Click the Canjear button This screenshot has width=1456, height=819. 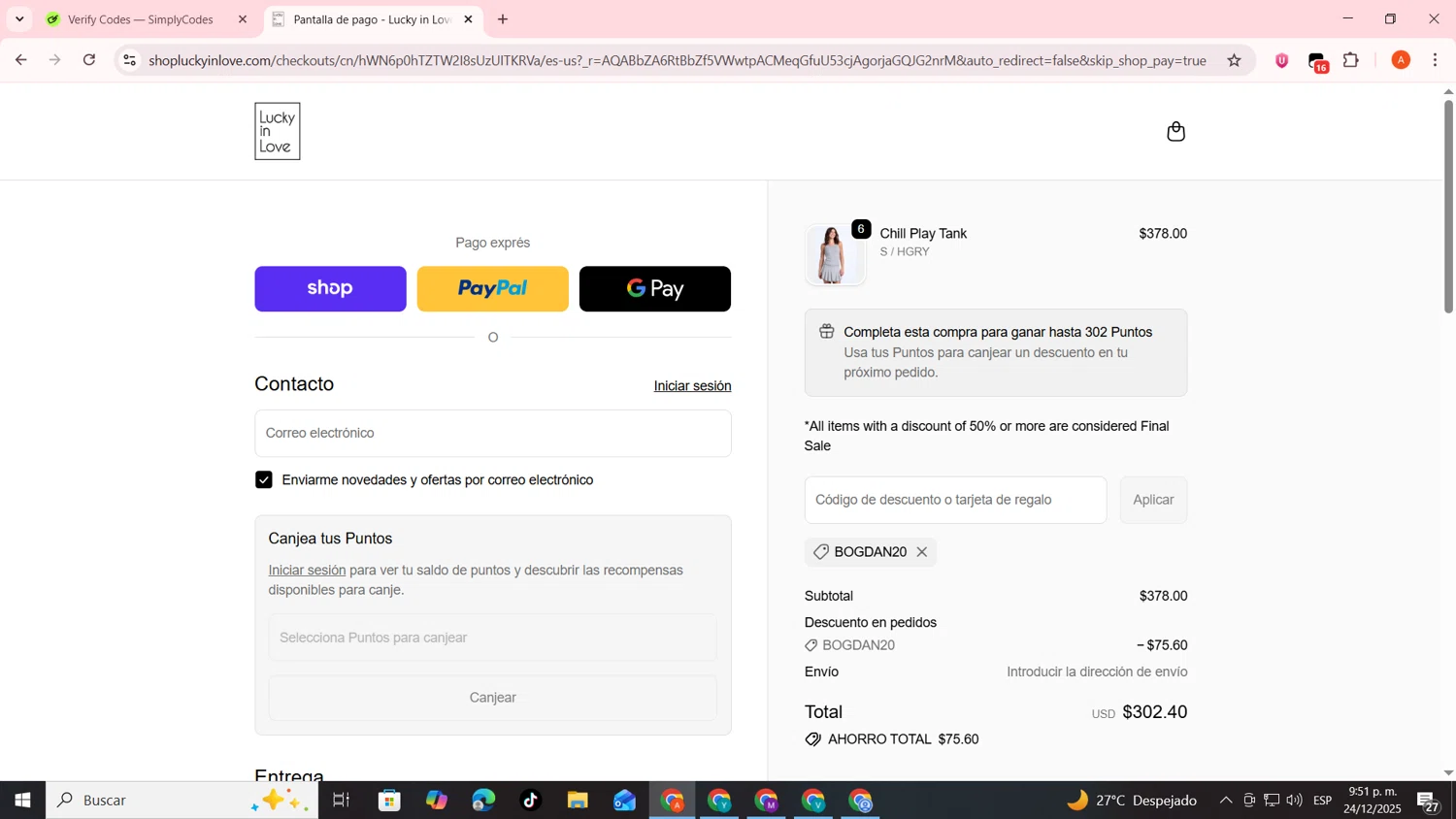pyautogui.click(x=492, y=698)
